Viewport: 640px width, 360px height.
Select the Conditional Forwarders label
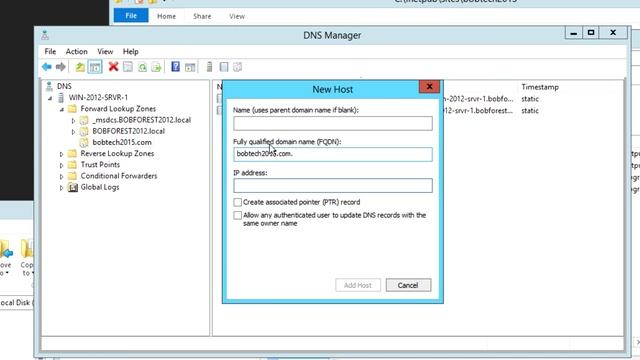coord(119,176)
